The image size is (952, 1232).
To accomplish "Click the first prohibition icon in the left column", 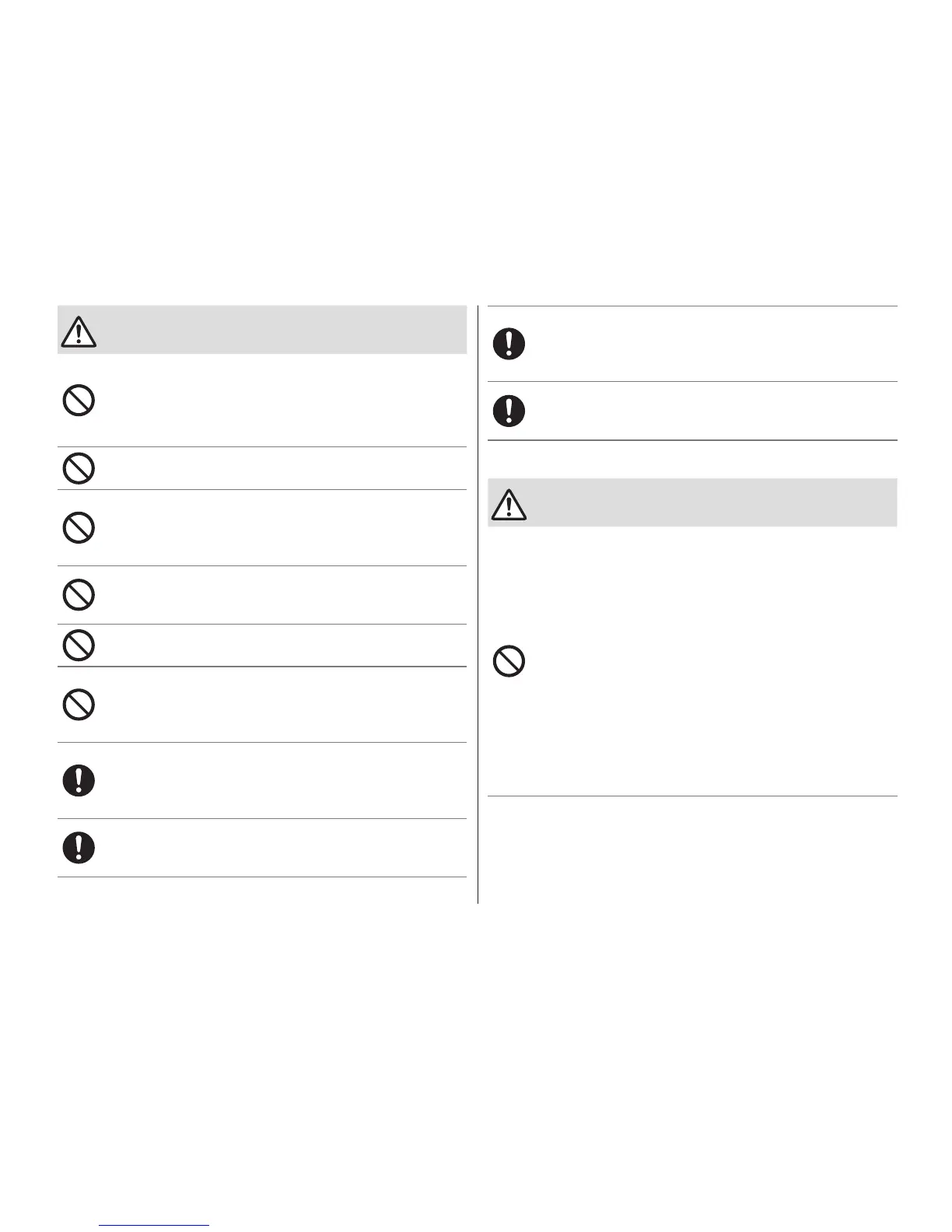I will 79,401.
